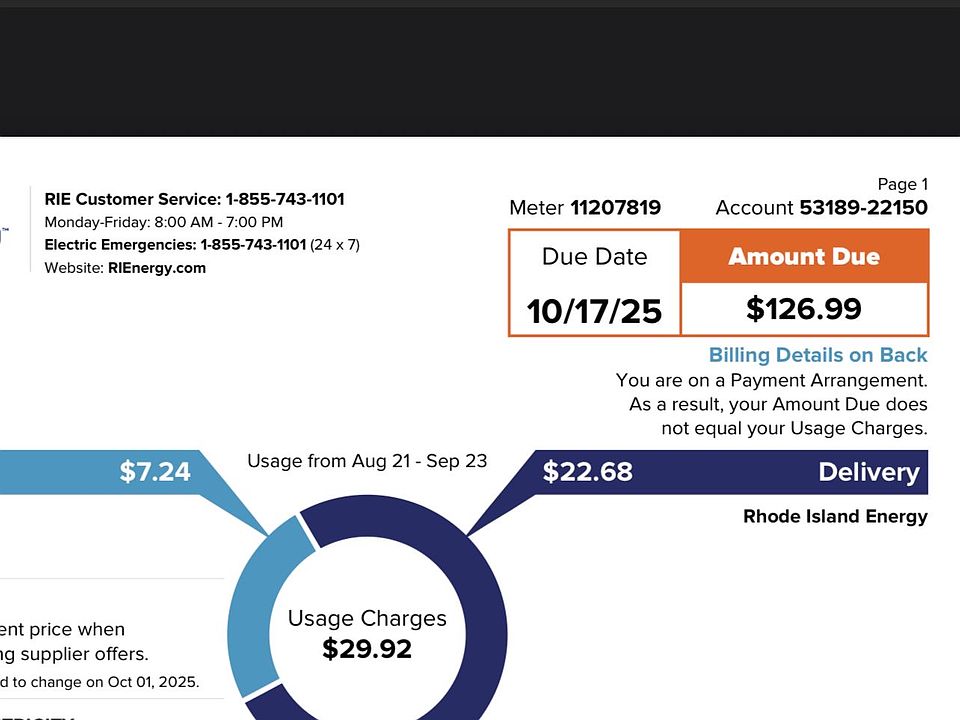
Task: Click the account number 53189-22150
Action: click(863, 208)
